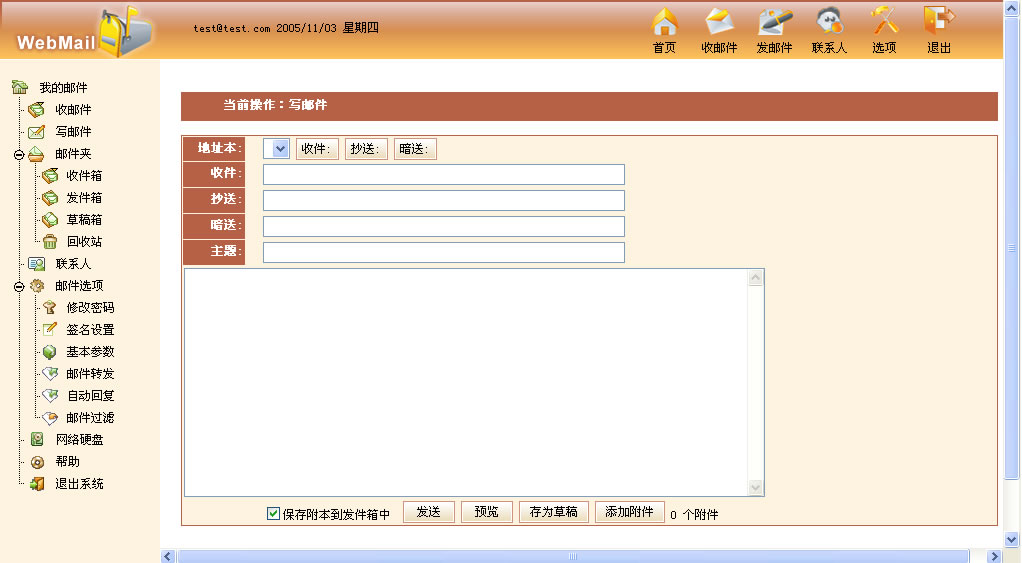
Task: Open 联系人 contacts icon in top toolbar
Action: point(829,22)
